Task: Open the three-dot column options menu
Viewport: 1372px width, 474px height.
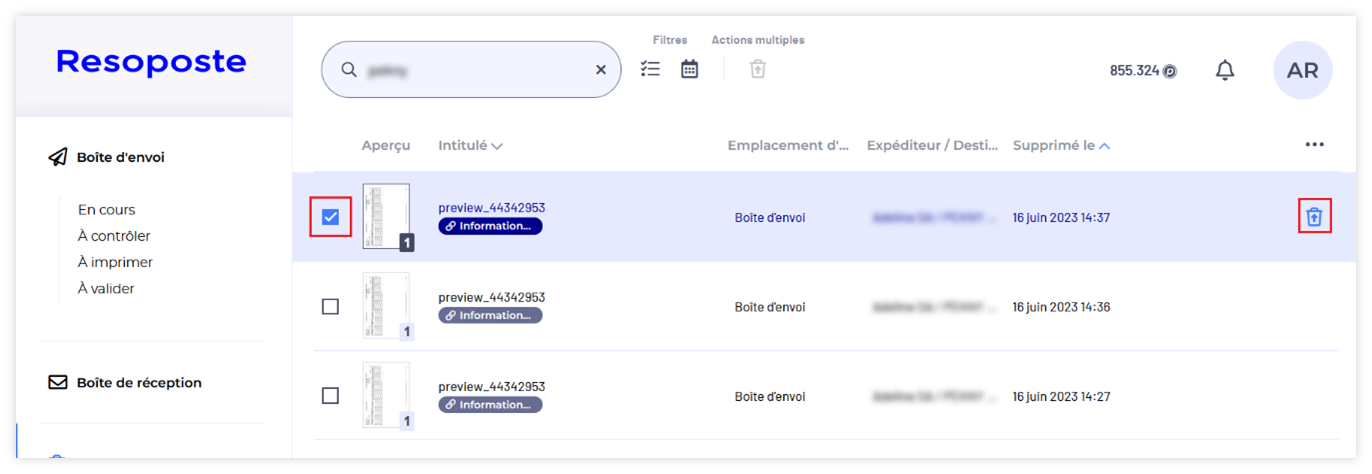Action: point(1314,145)
